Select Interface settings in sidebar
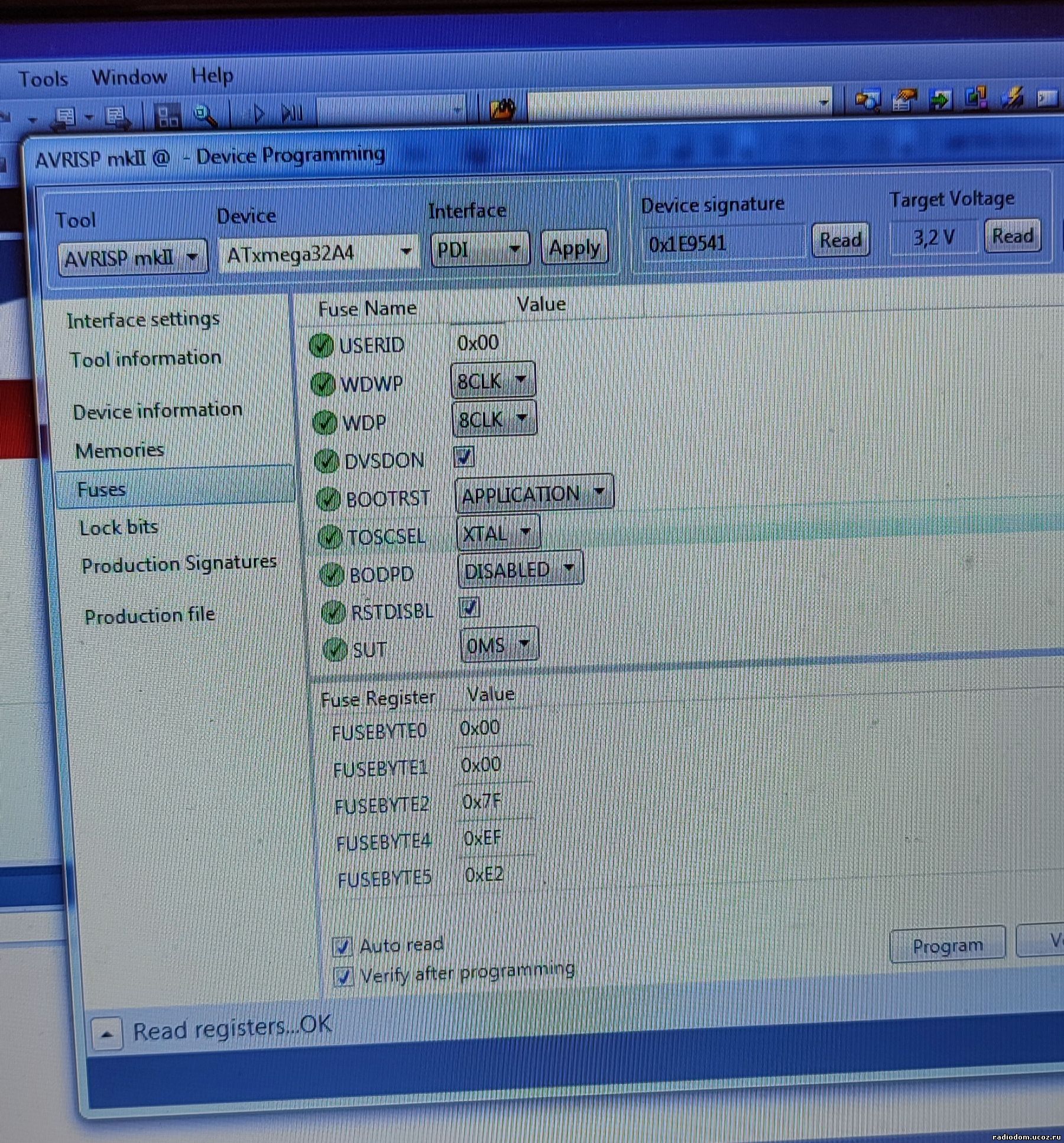Screen dimensions: 1064x1143 coord(143,319)
